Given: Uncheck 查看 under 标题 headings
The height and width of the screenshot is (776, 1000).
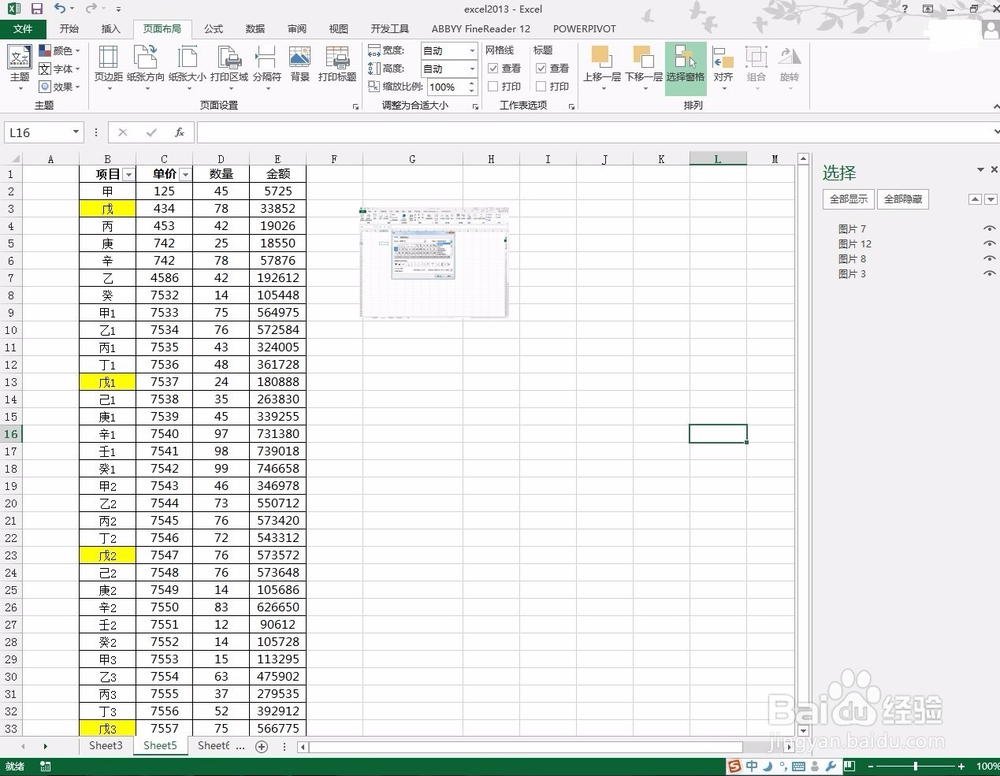Looking at the screenshot, I should (x=540, y=68).
